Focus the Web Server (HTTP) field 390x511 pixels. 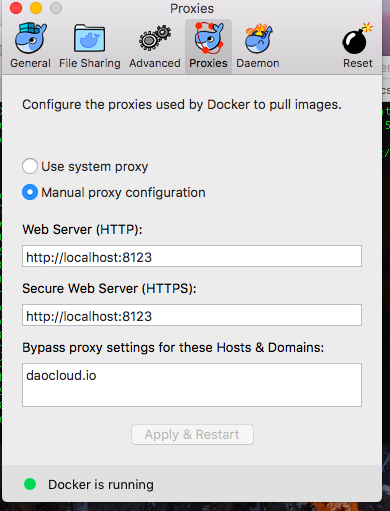pos(192,256)
